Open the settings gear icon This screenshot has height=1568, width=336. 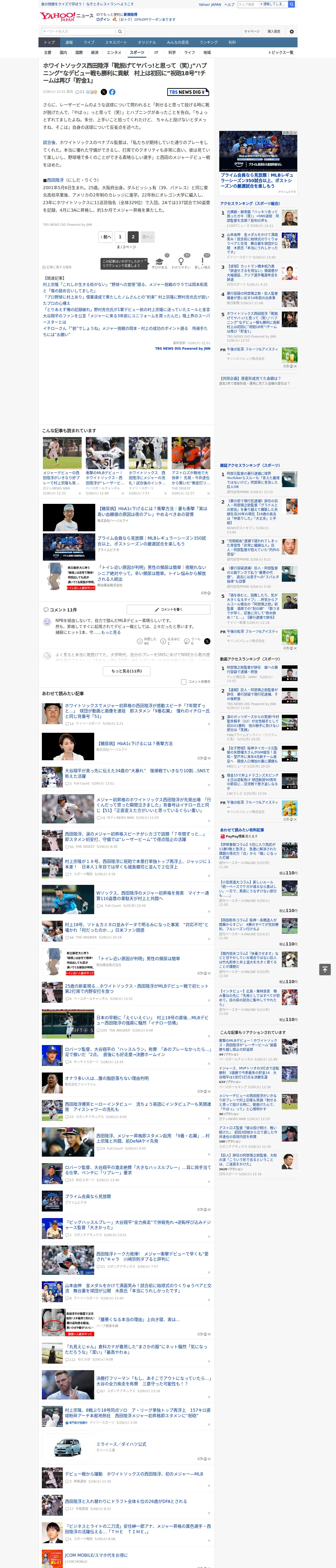point(292,31)
